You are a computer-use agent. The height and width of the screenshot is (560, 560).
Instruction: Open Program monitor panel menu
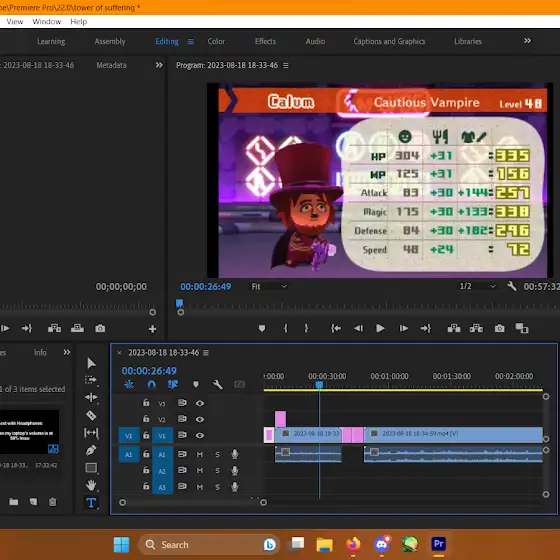tap(286, 65)
